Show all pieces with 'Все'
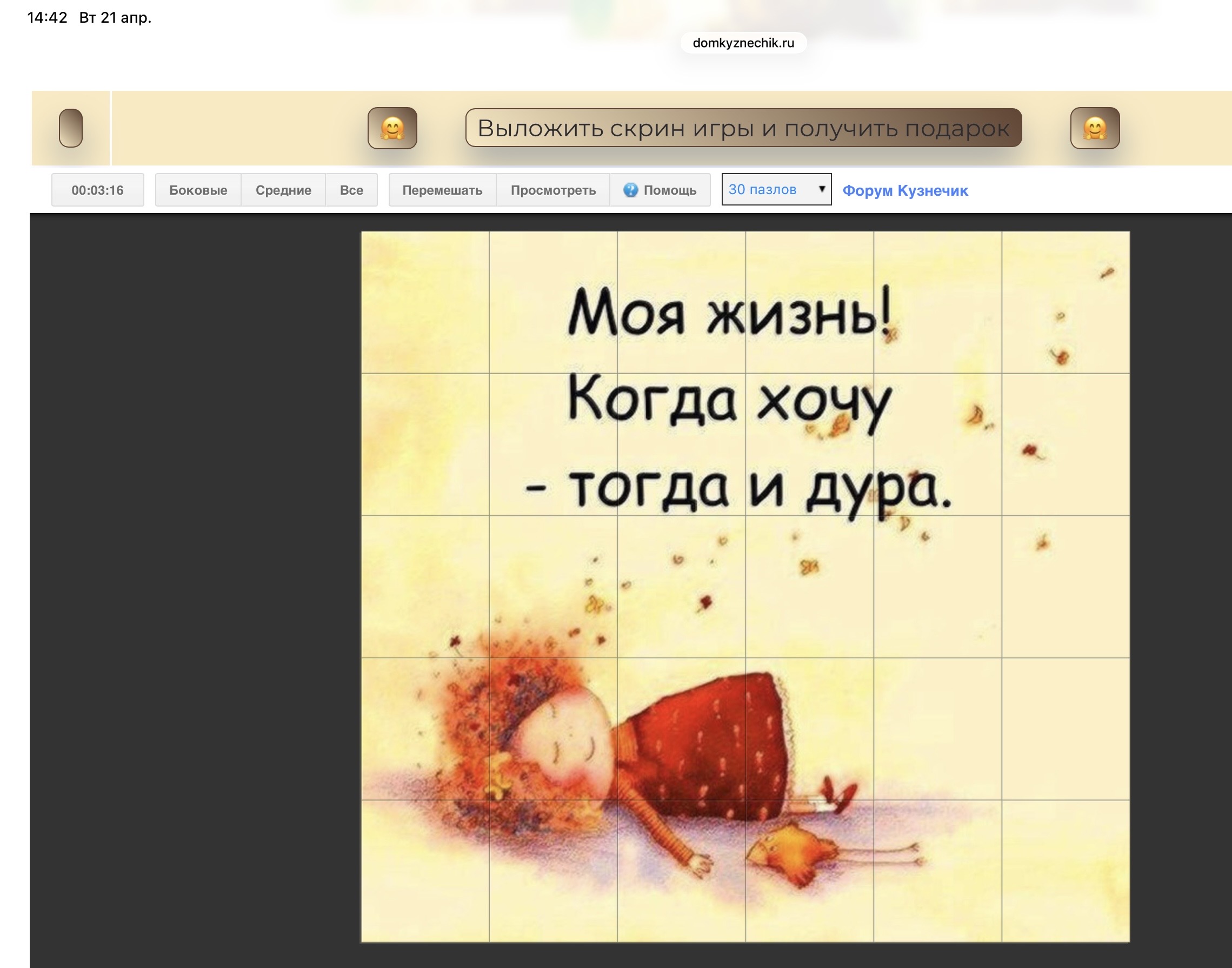1232x968 pixels. [351, 190]
